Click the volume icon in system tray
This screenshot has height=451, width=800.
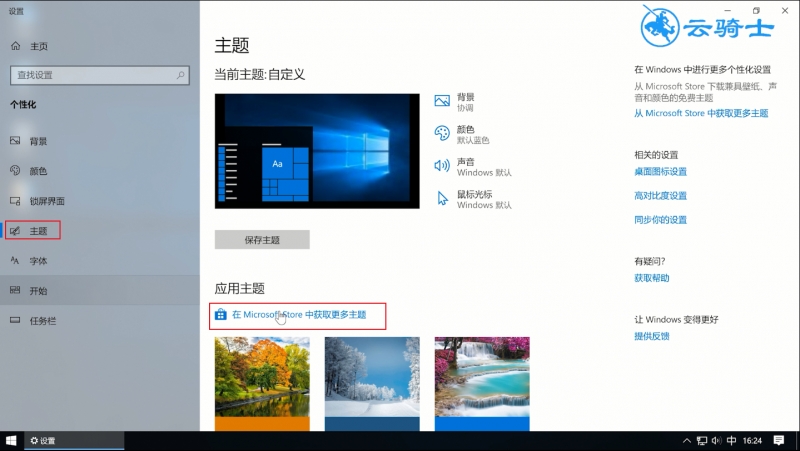[716, 441]
